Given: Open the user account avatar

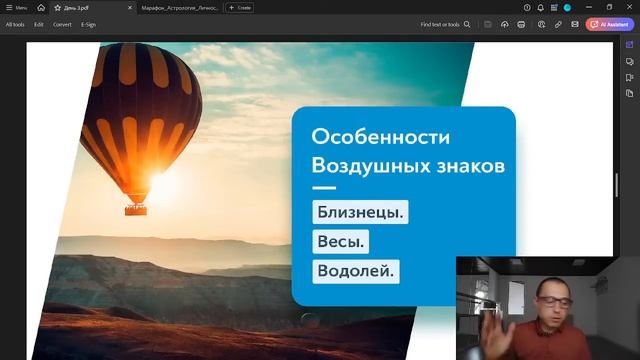Looking at the screenshot, I should pos(567,8).
